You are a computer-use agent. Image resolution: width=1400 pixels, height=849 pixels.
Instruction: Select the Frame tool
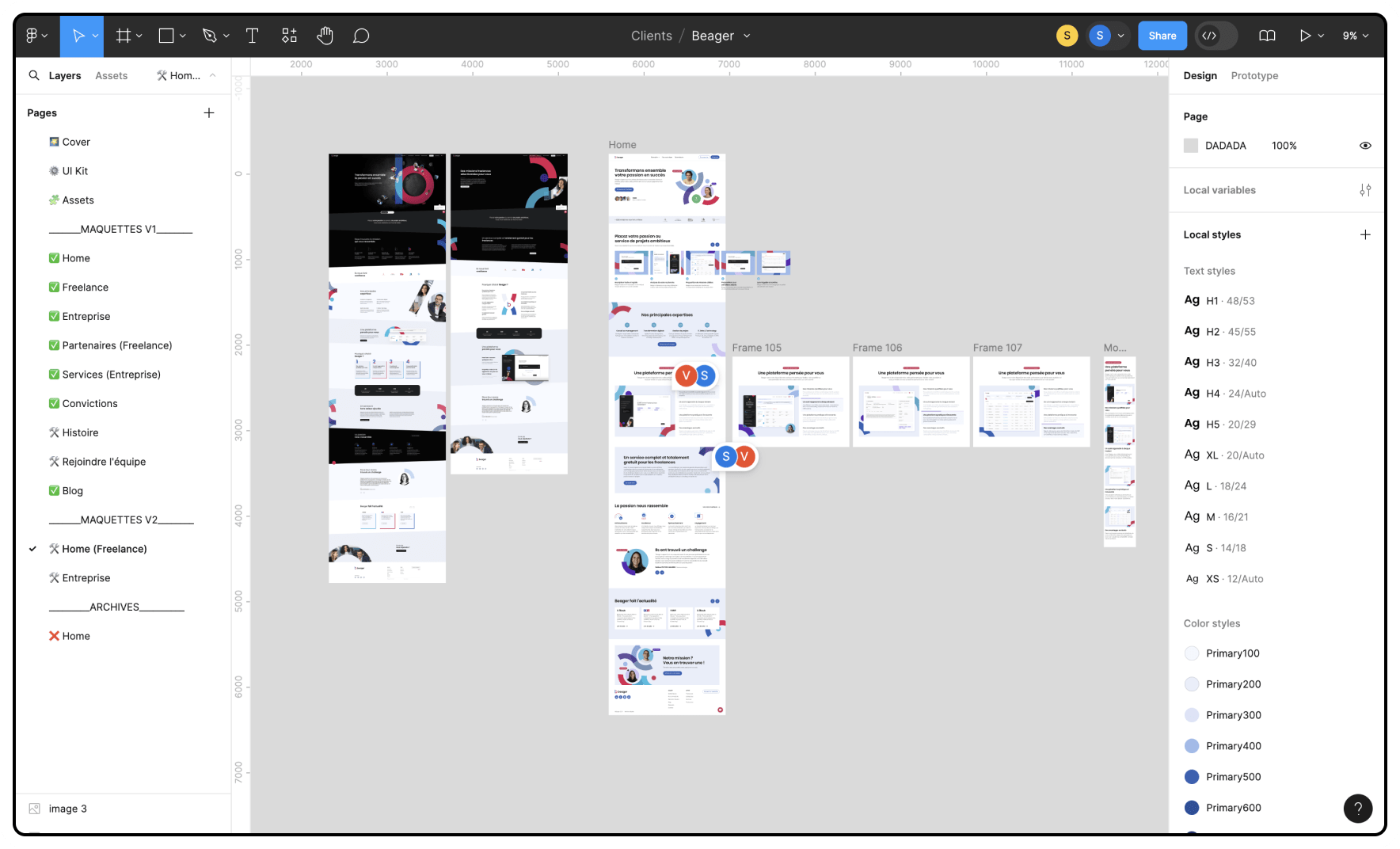point(124,36)
